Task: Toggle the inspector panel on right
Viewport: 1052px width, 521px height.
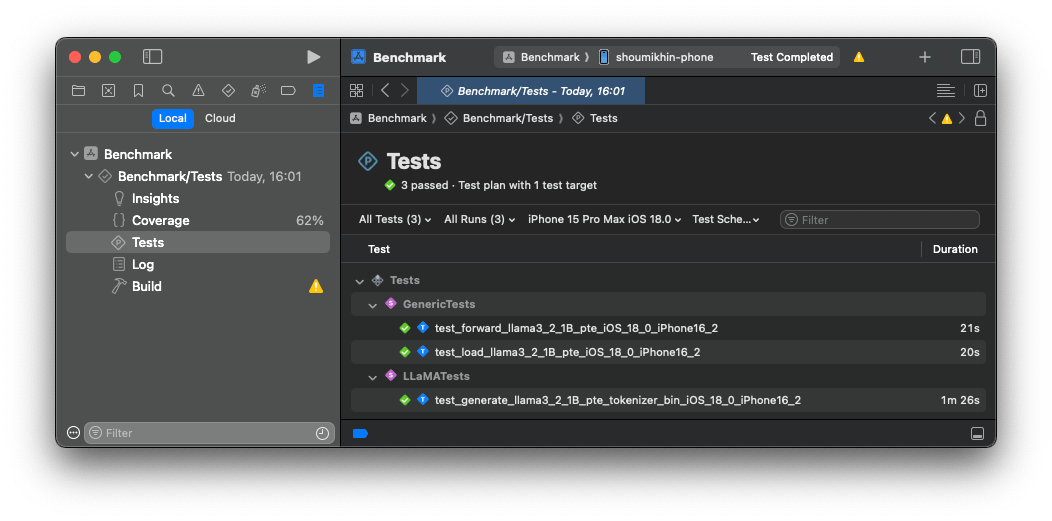Action: [x=970, y=57]
